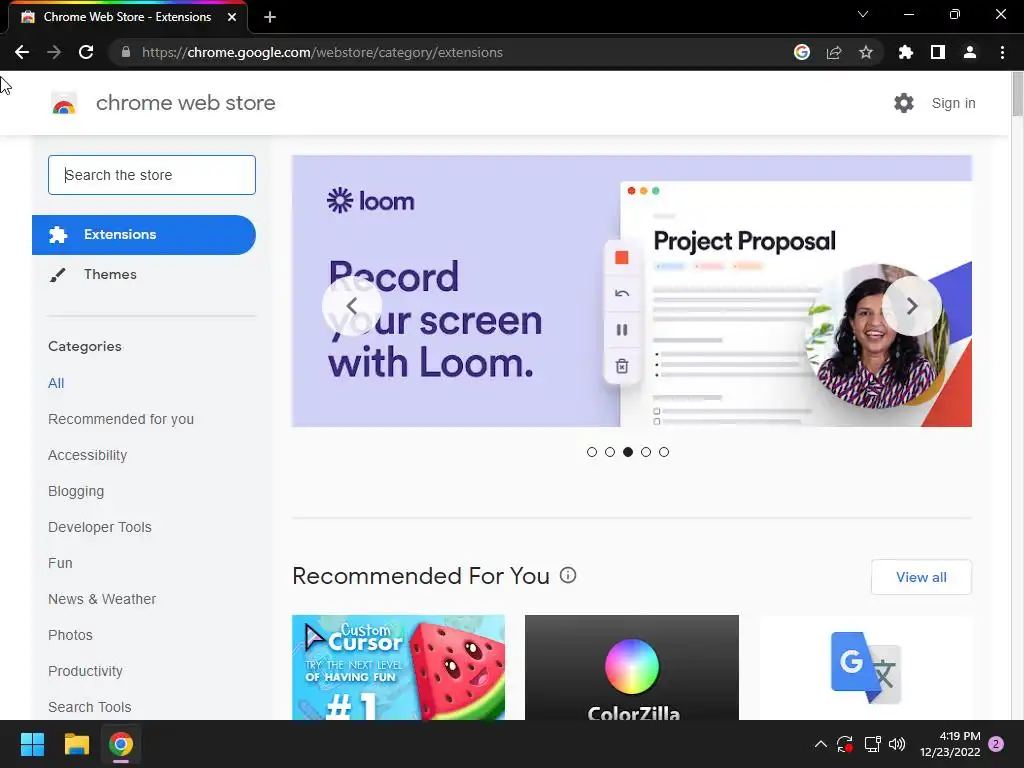Viewport: 1024px width, 768px height.
Task: Open web store settings gear
Action: (x=904, y=103)
